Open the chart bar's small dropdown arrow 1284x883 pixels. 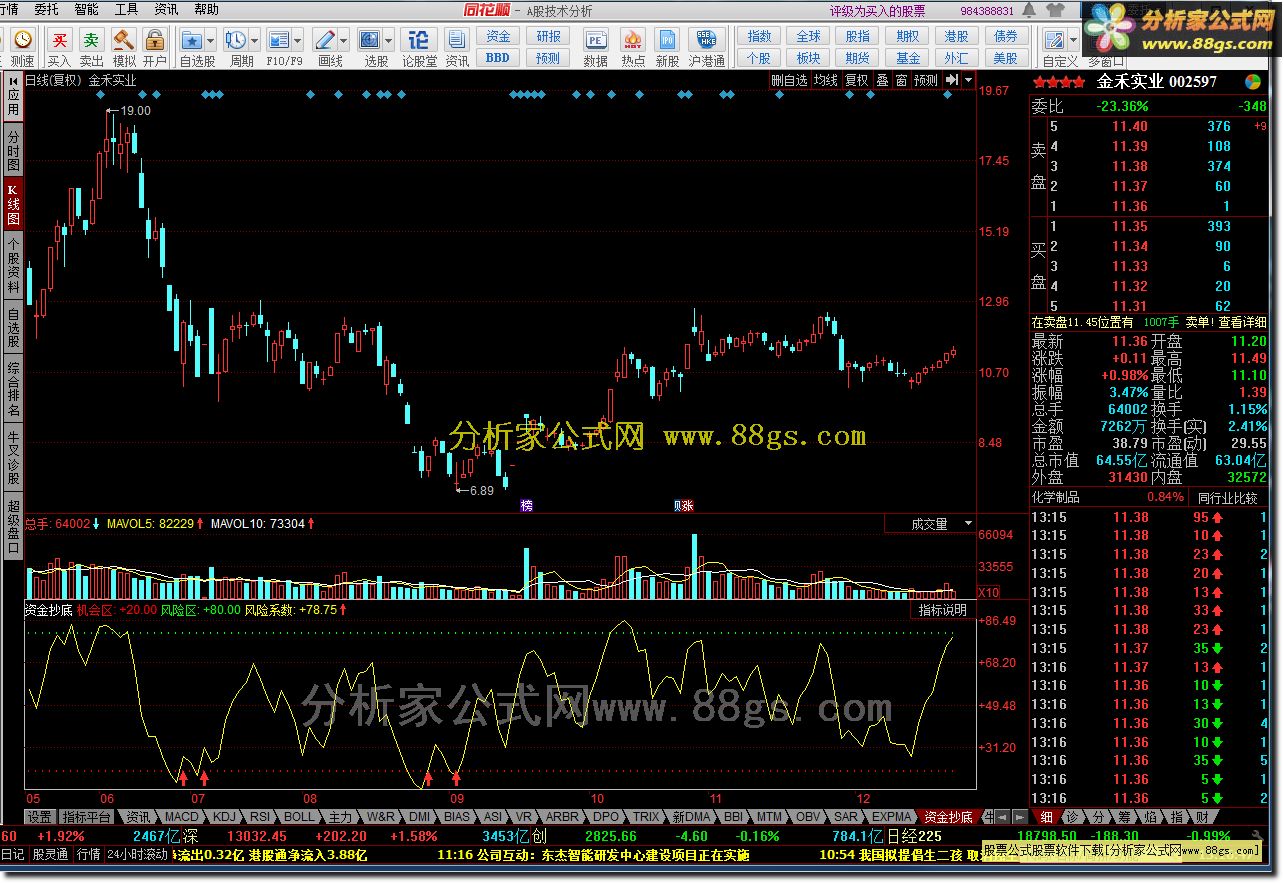tap(968, 80)
